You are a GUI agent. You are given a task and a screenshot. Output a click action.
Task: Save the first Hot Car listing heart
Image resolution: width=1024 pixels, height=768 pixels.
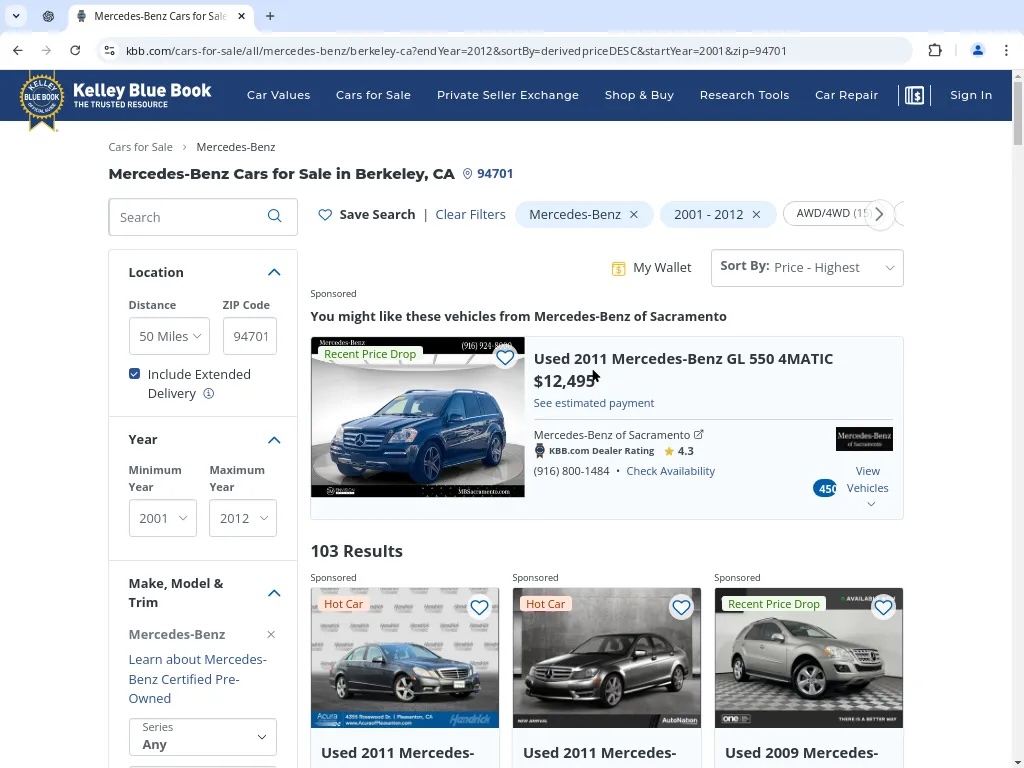pyautogui.click(x=479, y=607)
